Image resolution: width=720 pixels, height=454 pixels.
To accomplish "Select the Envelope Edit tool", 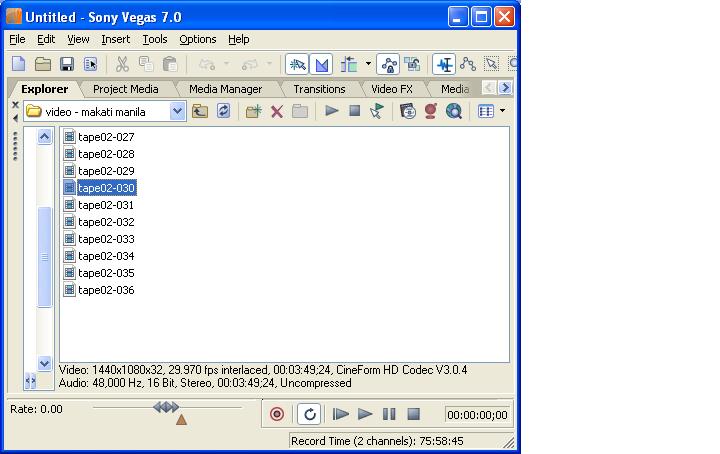I will [x=468, y=64].
